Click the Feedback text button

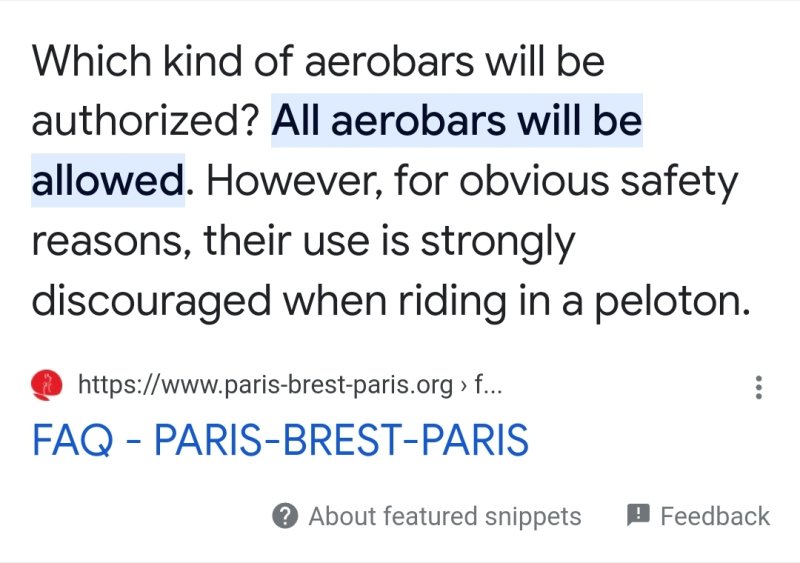pyautogui.click(x=714, y=516)
